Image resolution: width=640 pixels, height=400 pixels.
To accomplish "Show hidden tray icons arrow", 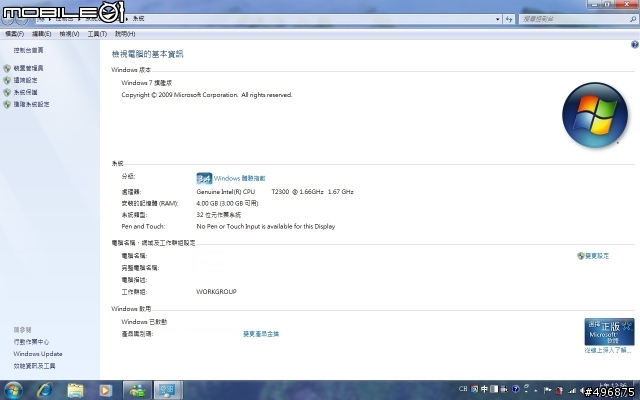I will pyautogui.click(x=536, y=391).
